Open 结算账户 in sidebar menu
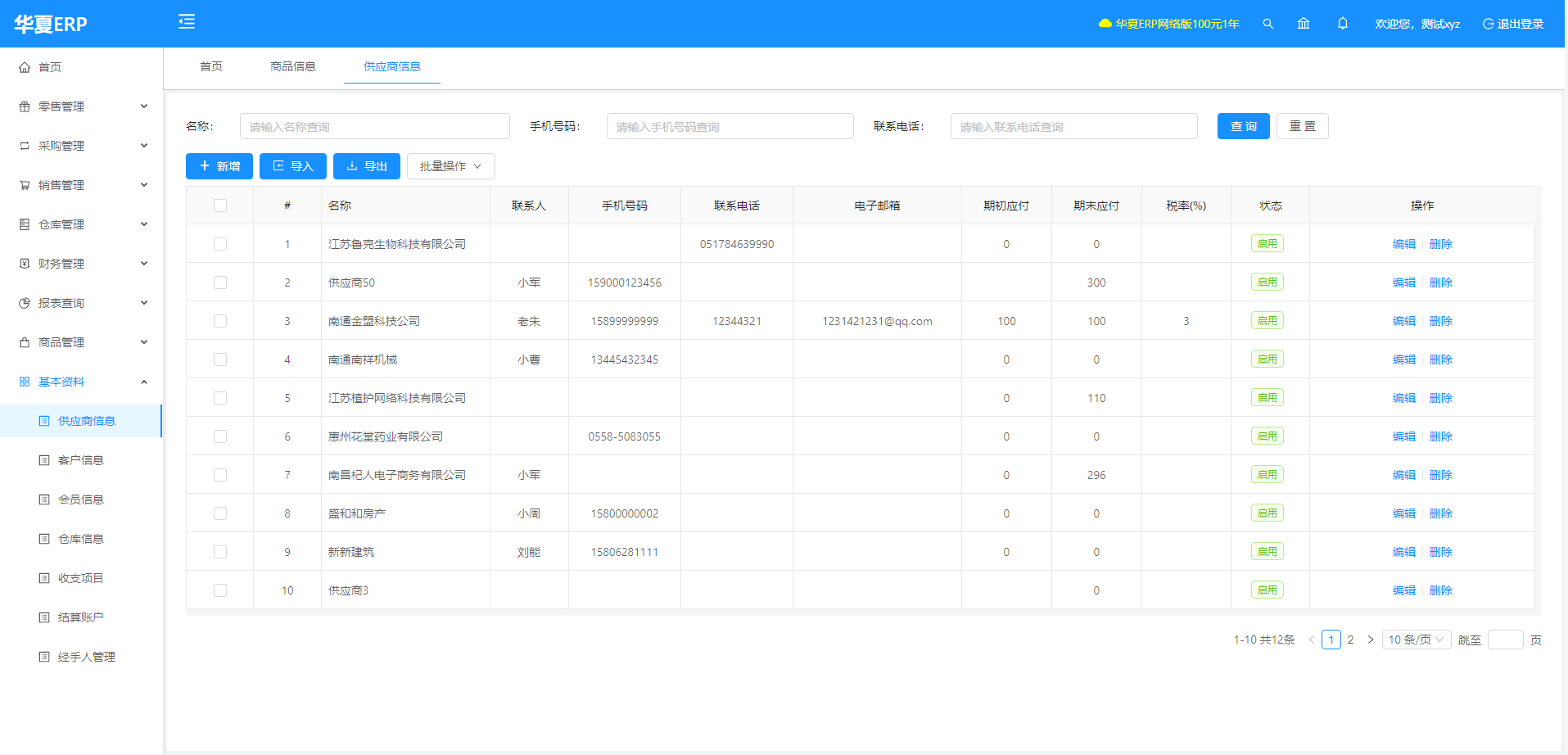This screenshot has width=1568, height=755. (x=81, y=617)
